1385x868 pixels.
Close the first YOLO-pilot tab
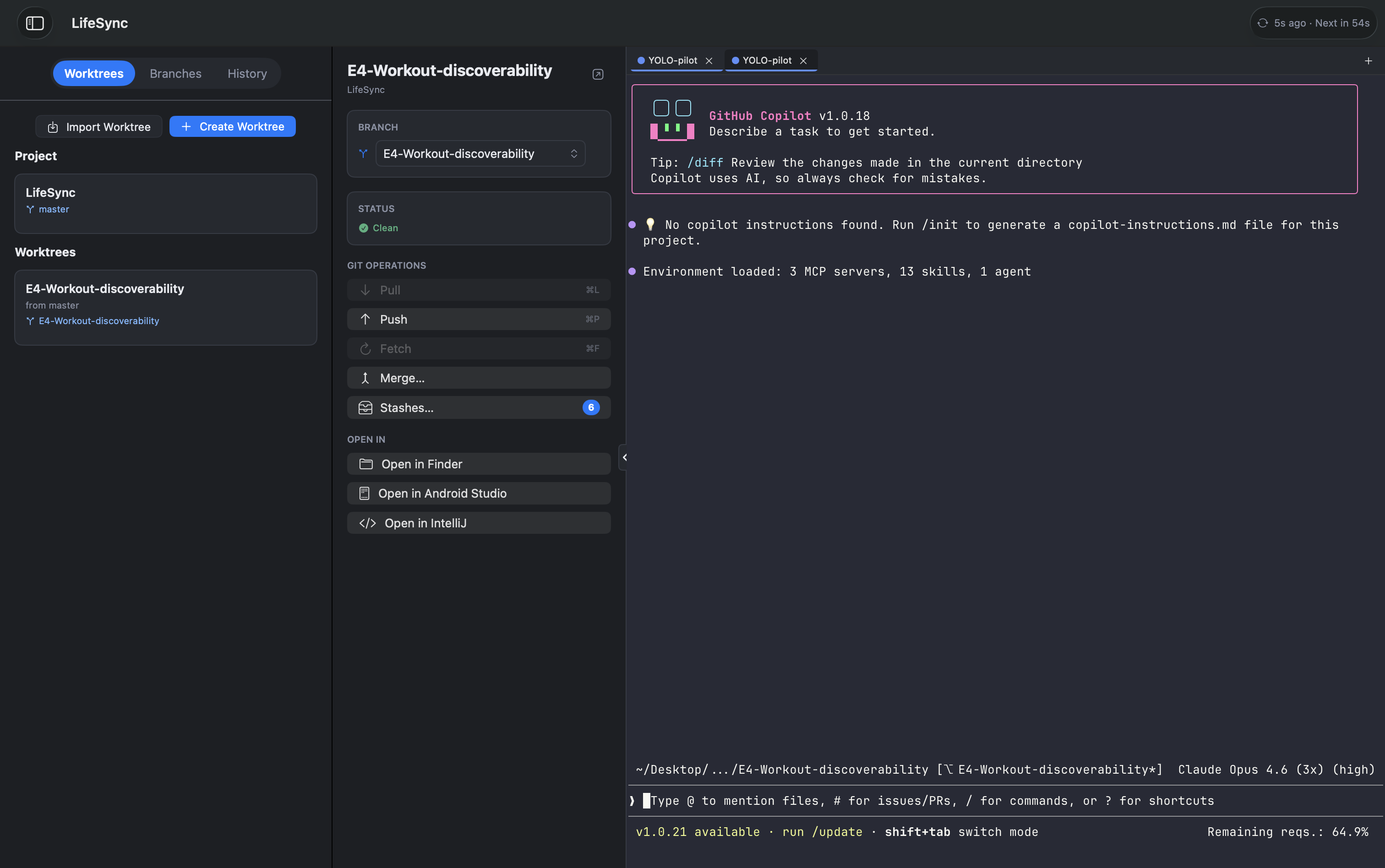click(709, 61)
